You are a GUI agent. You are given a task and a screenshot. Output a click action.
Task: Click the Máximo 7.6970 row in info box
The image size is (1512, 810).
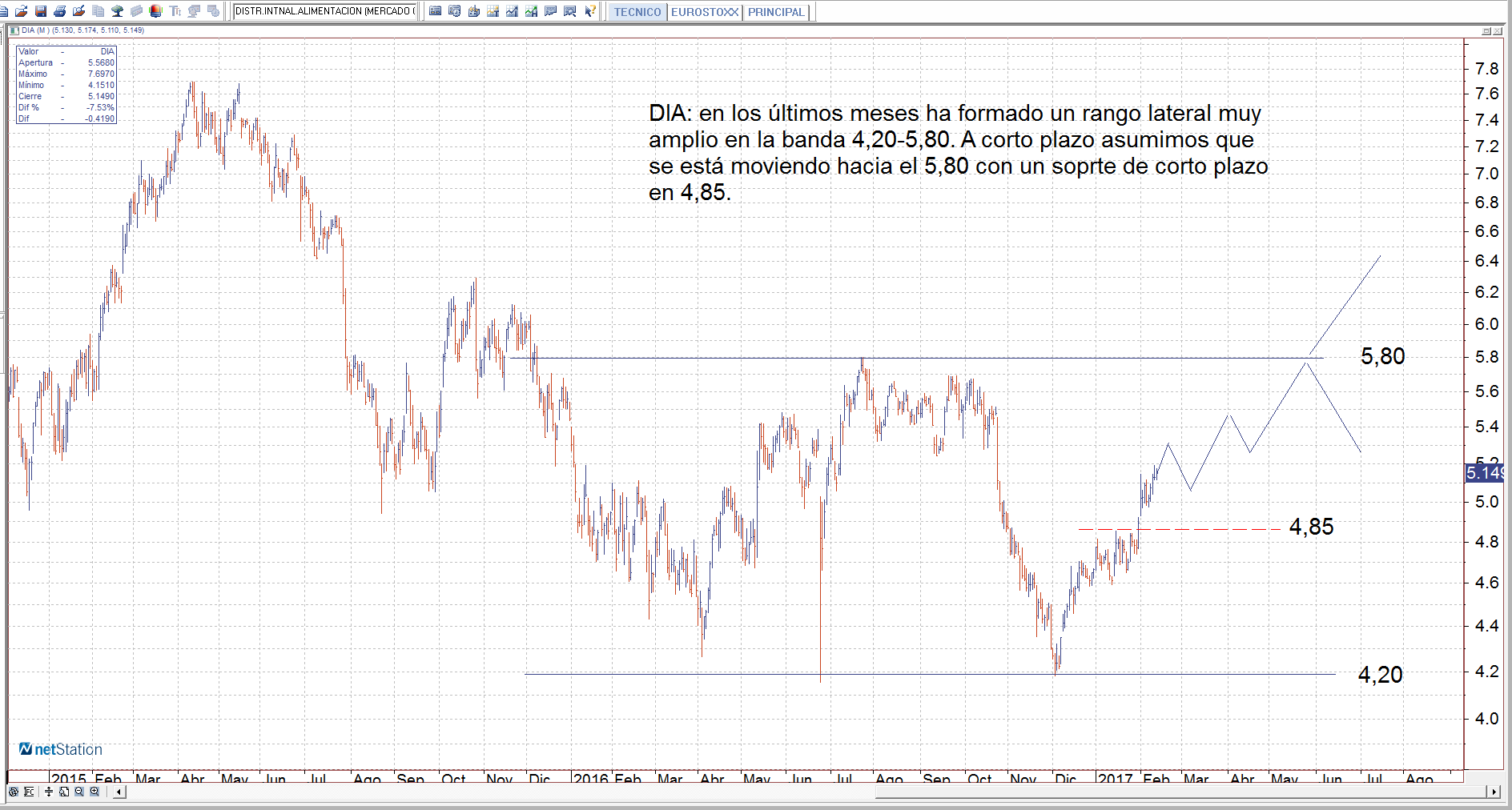pos(66,74)
